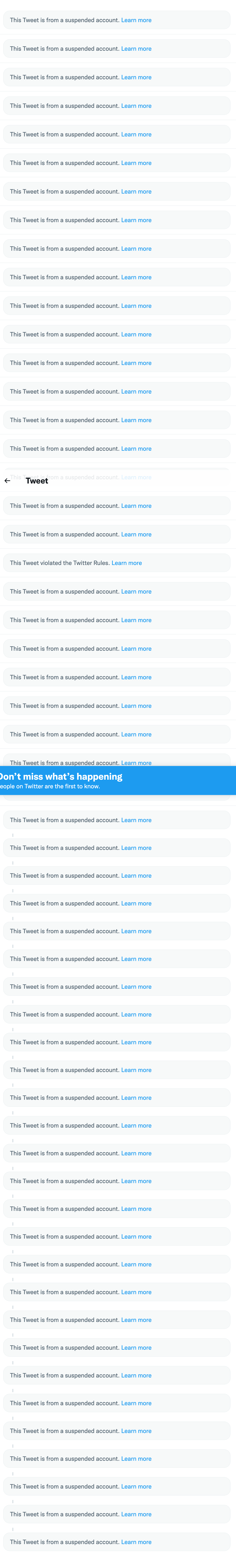Open the first Learn more below the Tweet header
This screenshot has height=1568, width=236.
136,506
